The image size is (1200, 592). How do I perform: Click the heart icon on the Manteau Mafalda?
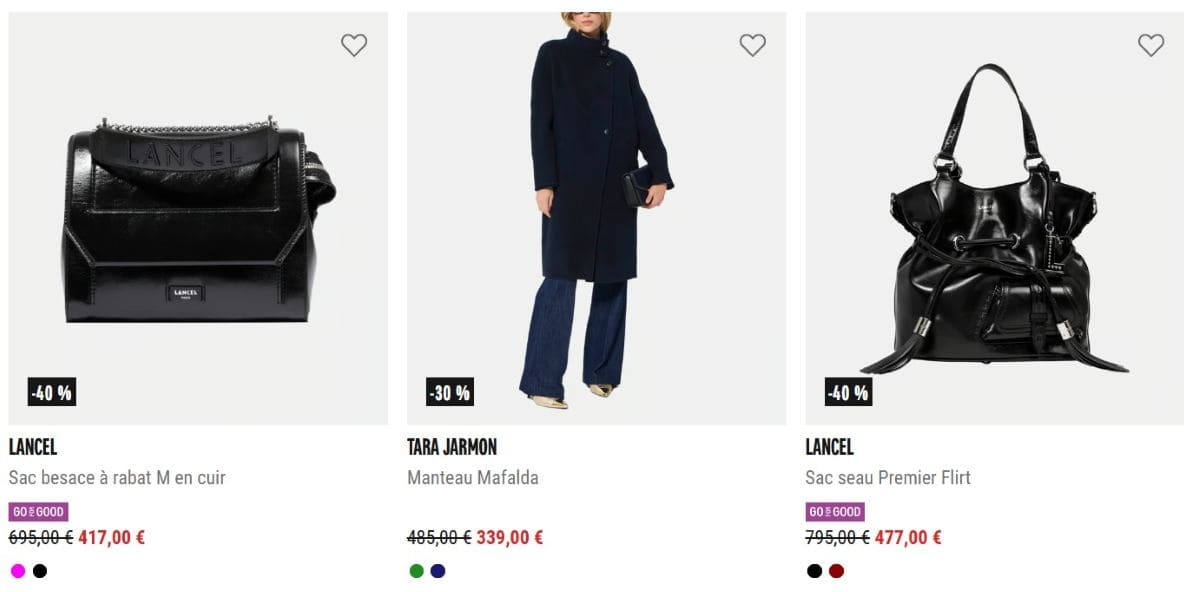(x=752, y=44)
